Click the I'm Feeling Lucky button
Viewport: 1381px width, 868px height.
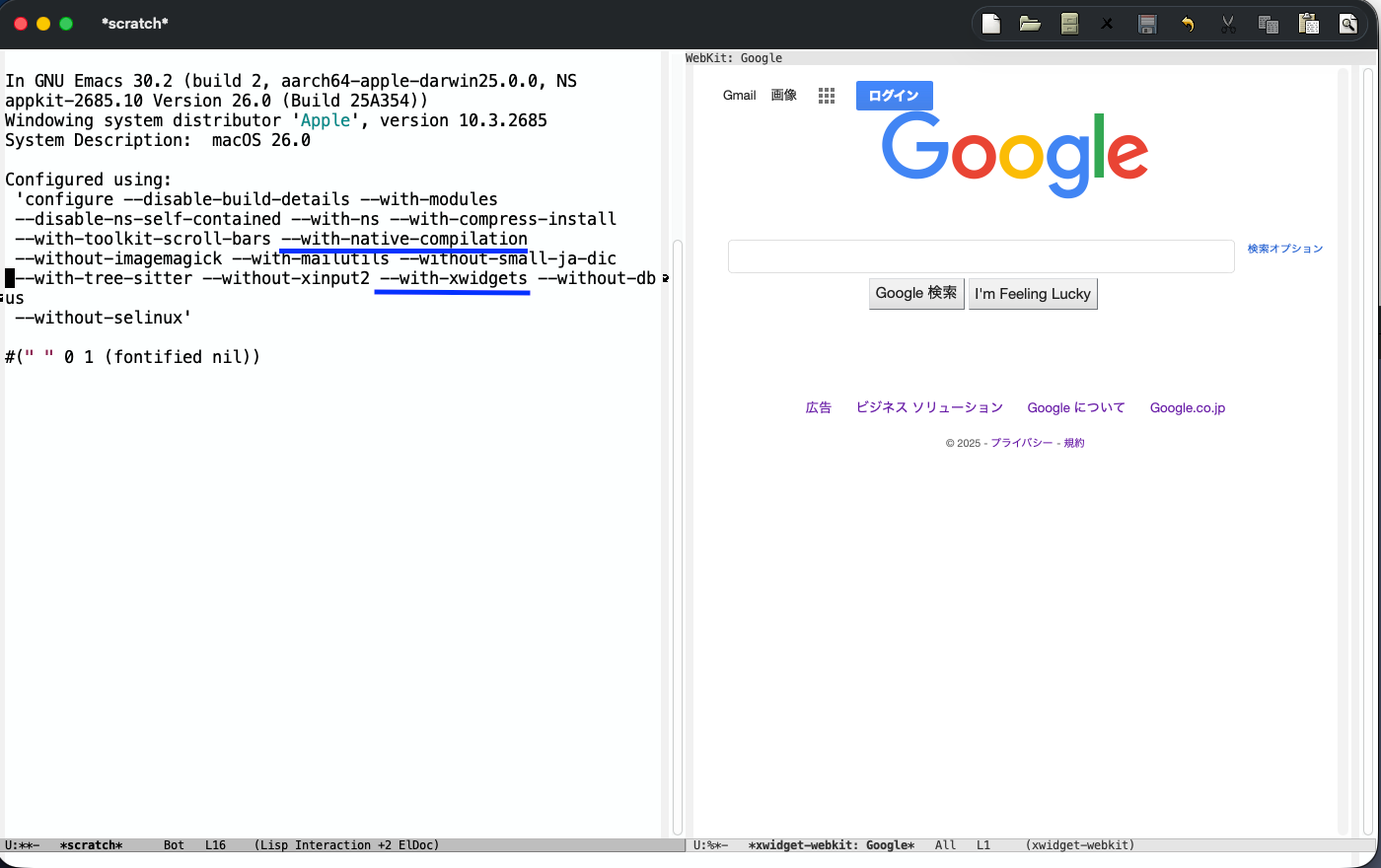1033,294
